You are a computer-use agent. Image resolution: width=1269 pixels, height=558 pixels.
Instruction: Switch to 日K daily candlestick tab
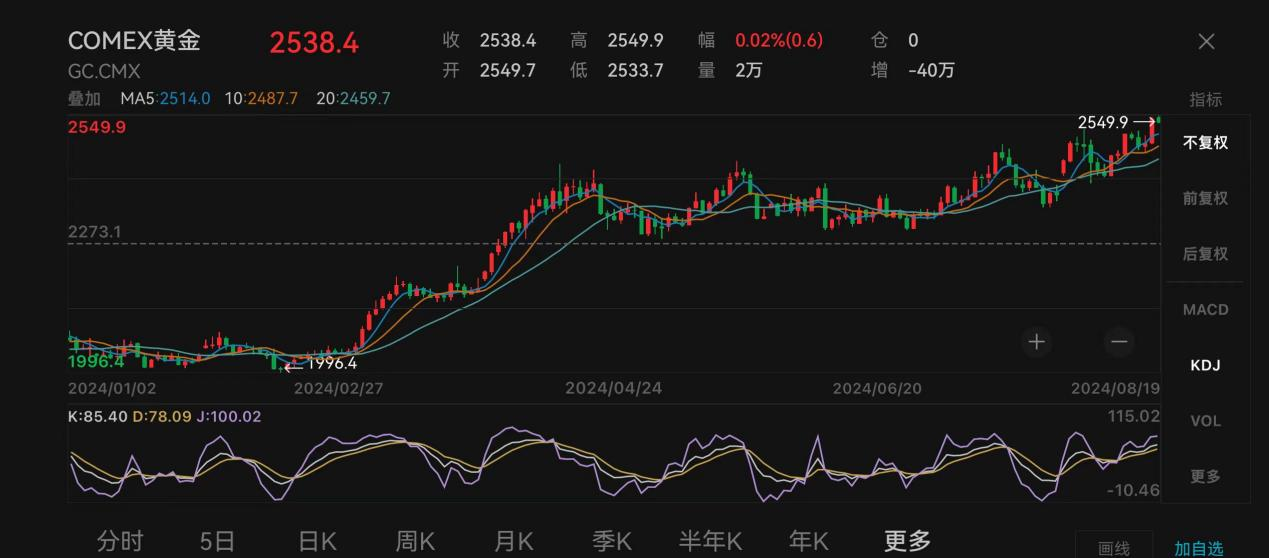click(317, 541)
